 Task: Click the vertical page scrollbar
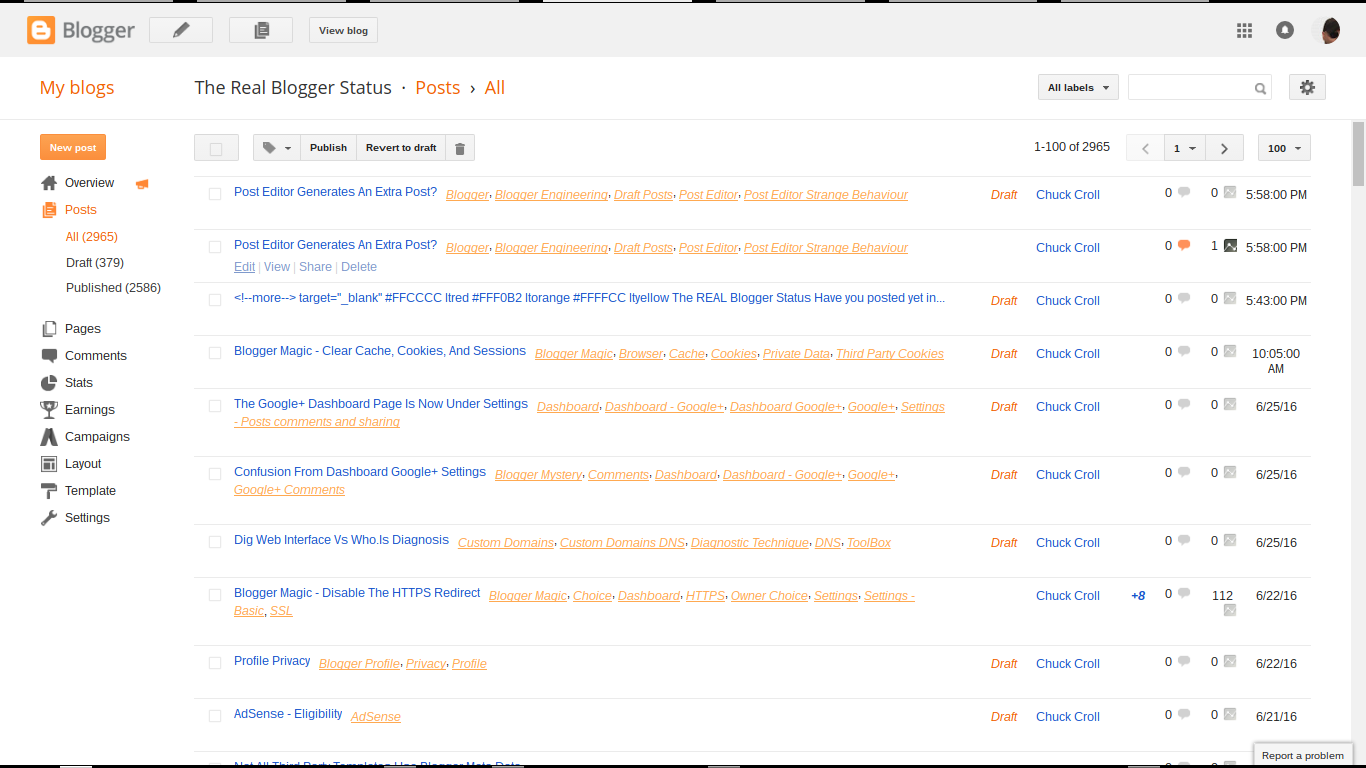point(1358,154)
